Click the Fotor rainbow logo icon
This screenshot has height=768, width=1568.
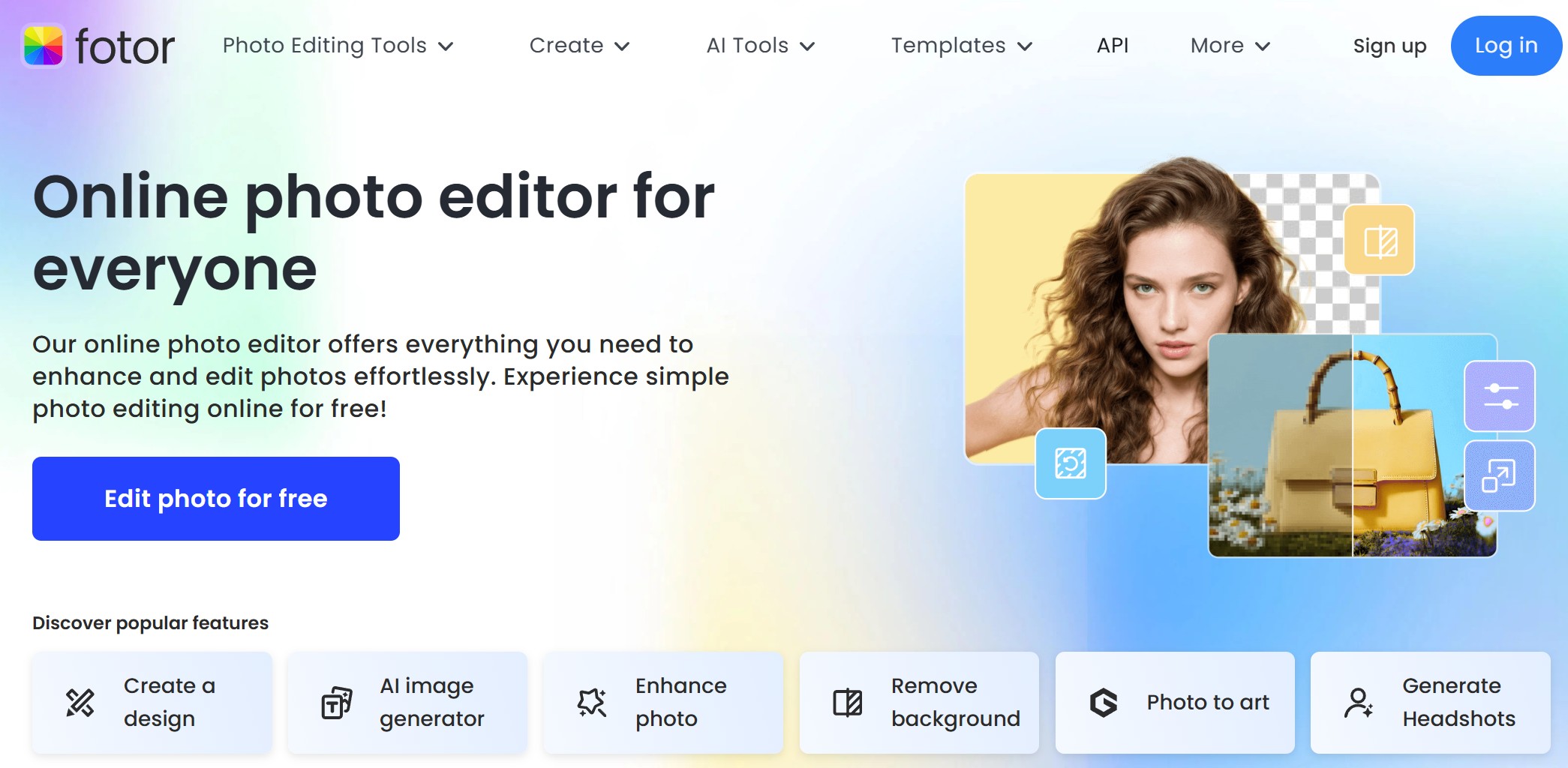[x=44, y=46]
